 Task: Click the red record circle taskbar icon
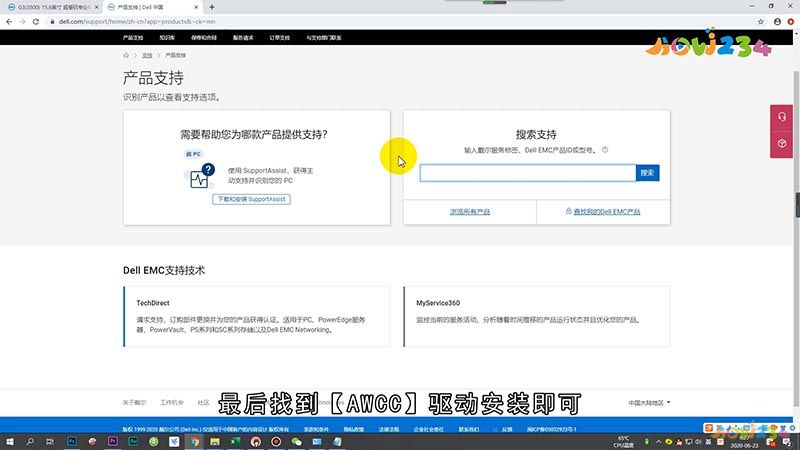pos(276,442)
